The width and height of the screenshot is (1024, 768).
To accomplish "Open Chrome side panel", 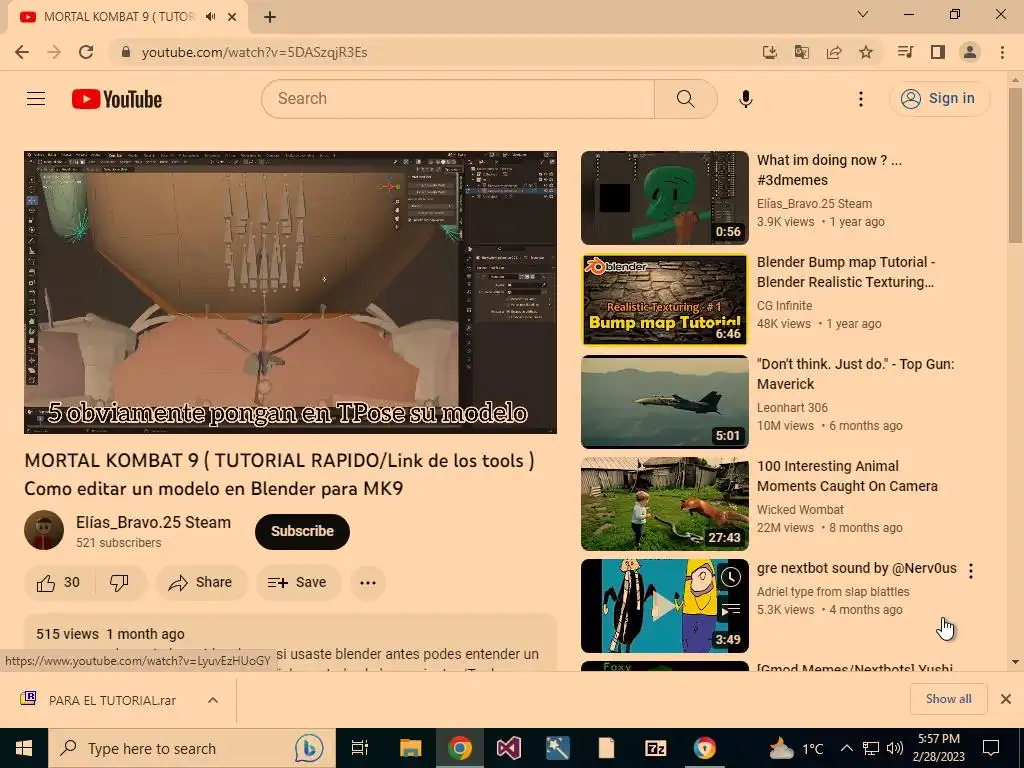I will coord(938,52).
